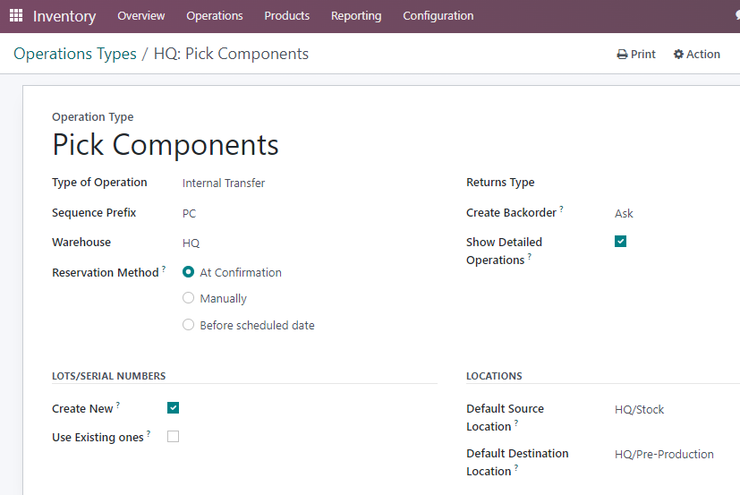This screenshot has height=495, width=740.
Task: Enable the Use Existing ones checkbox
Action: point(173,436)
